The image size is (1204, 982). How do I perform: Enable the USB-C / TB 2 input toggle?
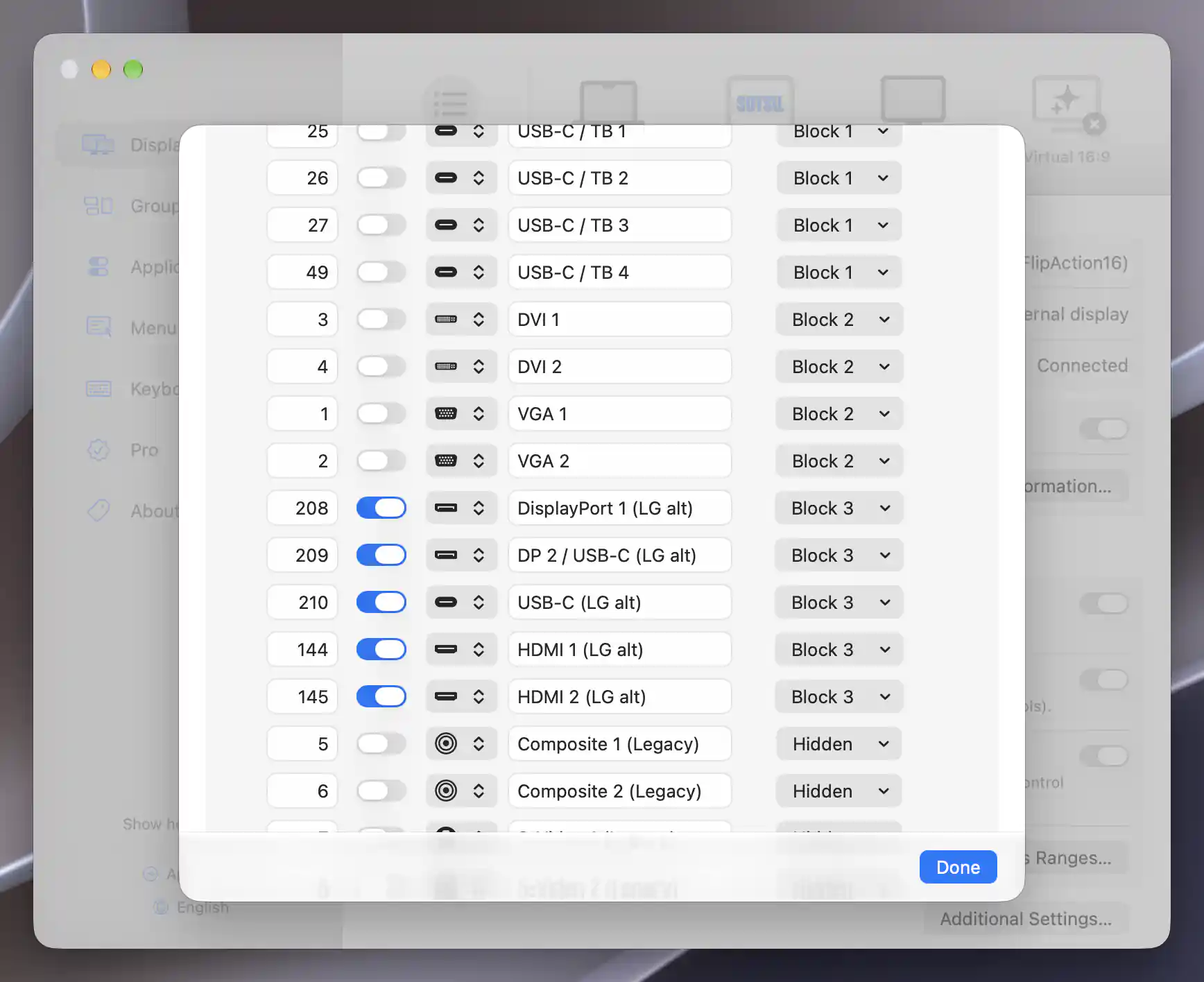[x=381, y=178]
